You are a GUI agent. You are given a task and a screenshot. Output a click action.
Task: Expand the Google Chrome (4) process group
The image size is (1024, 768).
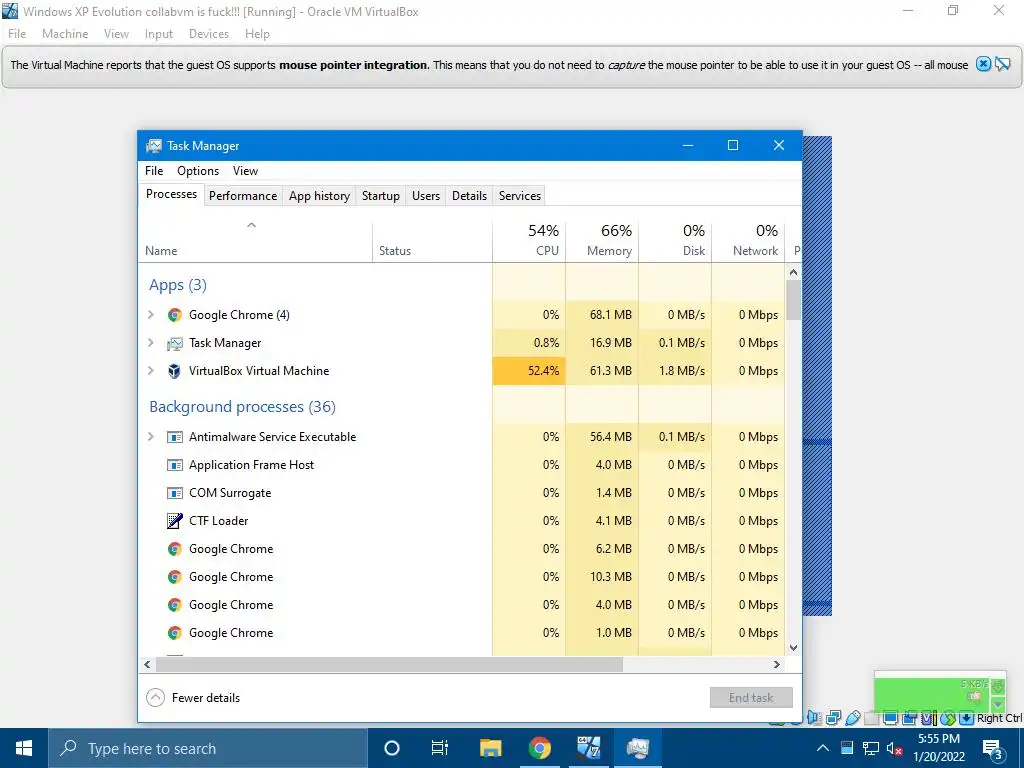(151, 315)
